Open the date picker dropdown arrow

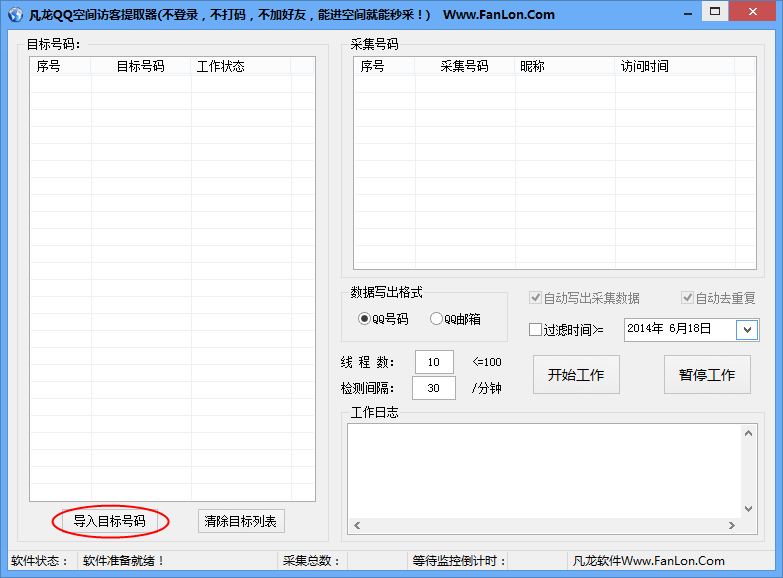pos(746,329)
